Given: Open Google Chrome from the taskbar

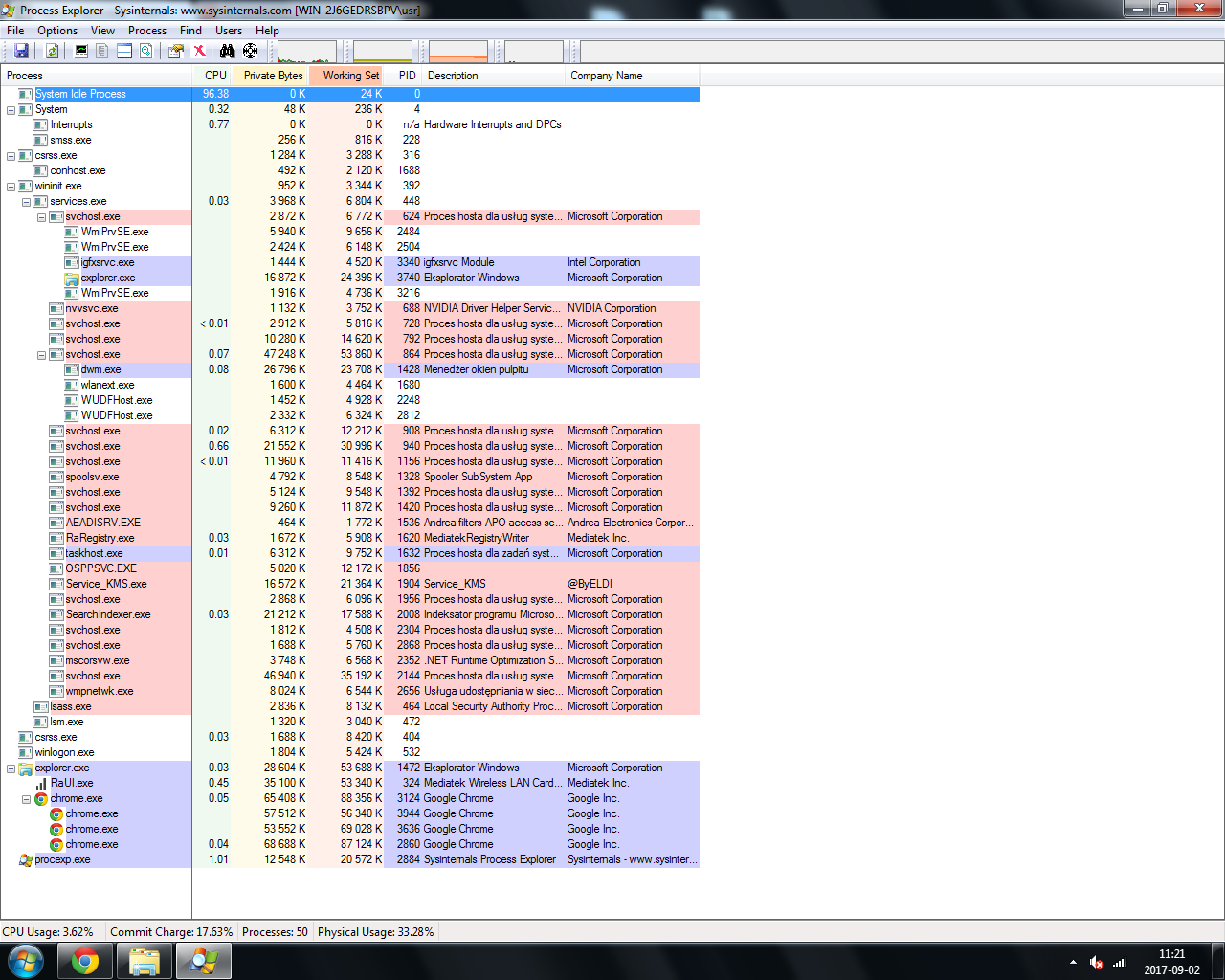Looking at the screenshot, I should 85,961.
